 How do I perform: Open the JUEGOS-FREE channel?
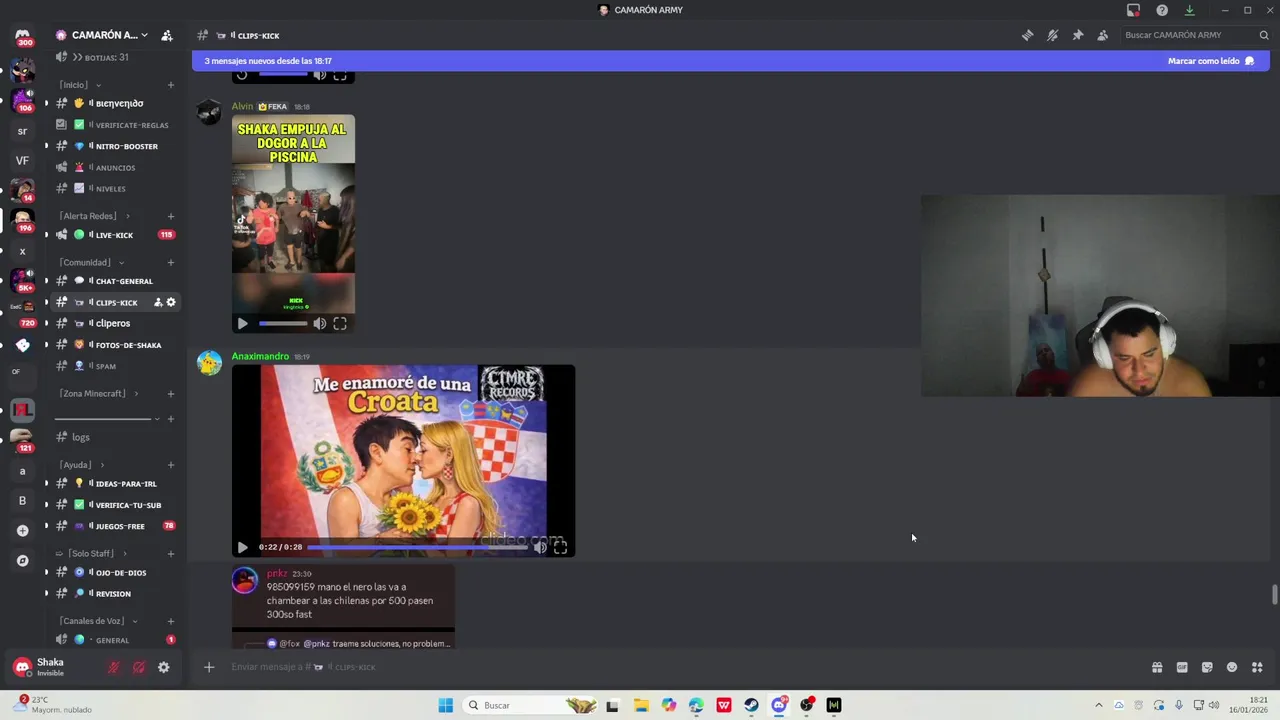pyautogui.click(x=115, y=526)
